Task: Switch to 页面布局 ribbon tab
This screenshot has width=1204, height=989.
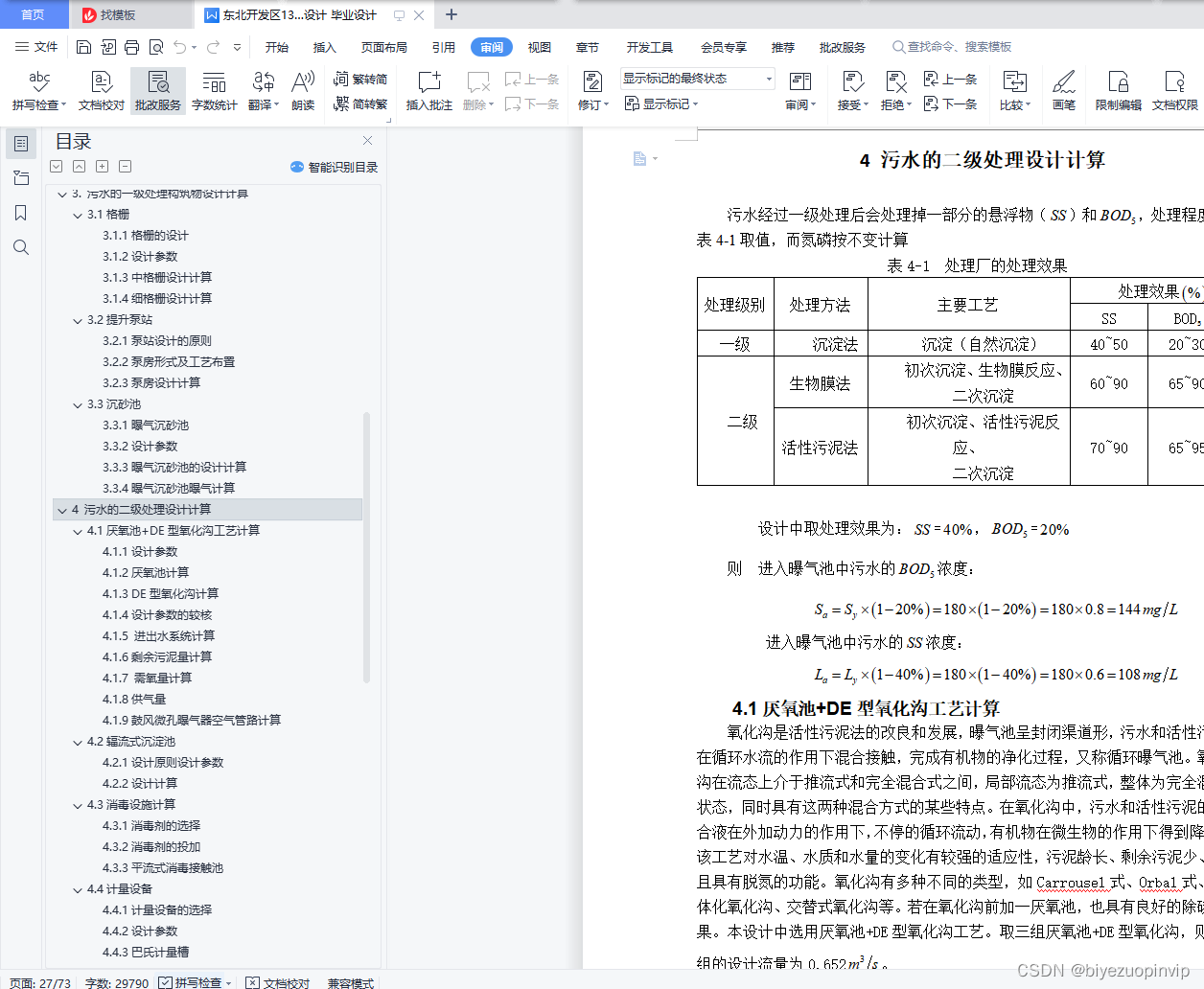Action: [384, 47]
